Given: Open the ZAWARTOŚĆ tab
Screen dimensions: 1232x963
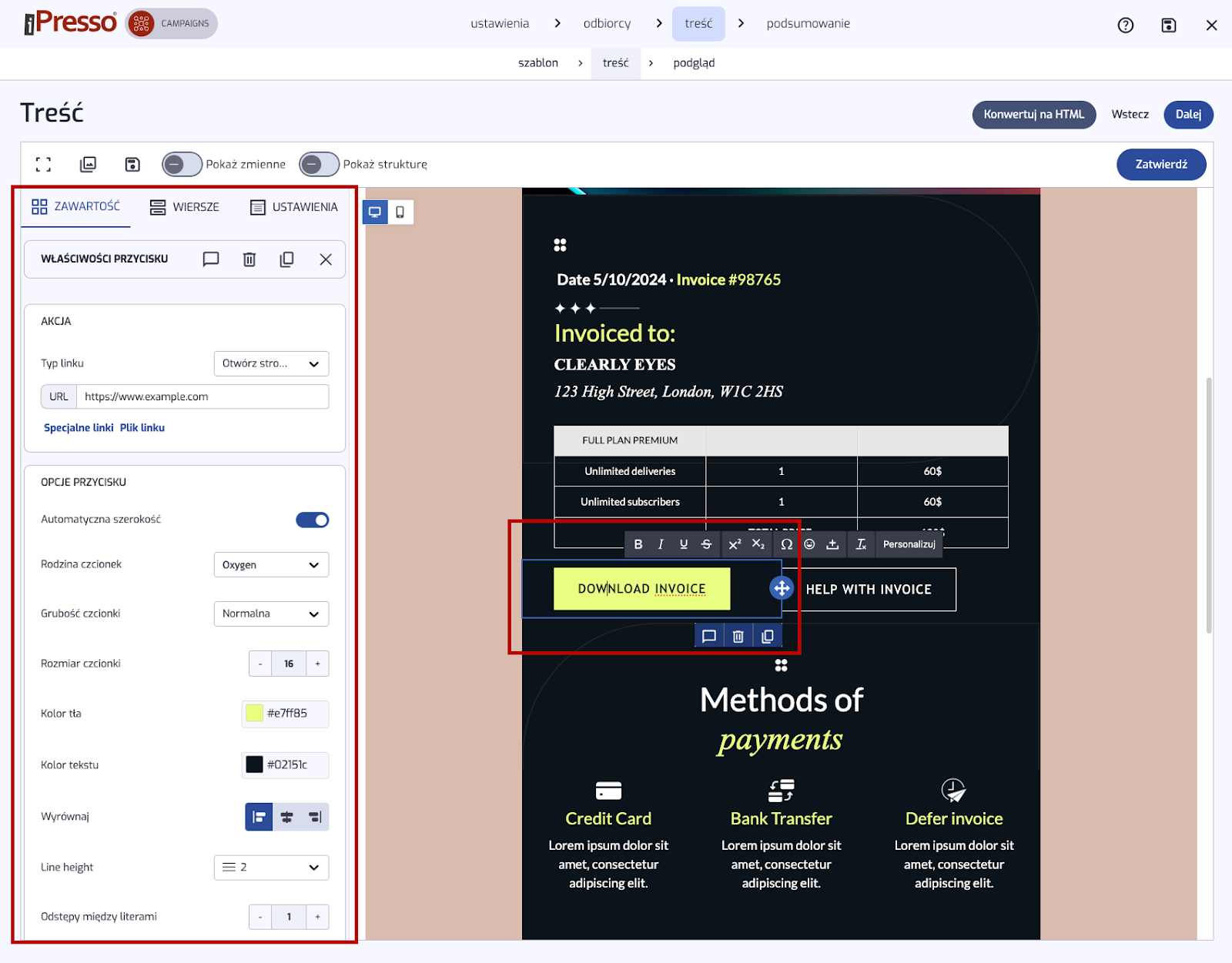Looking at the screenshot, I should (x=75, y=206).
